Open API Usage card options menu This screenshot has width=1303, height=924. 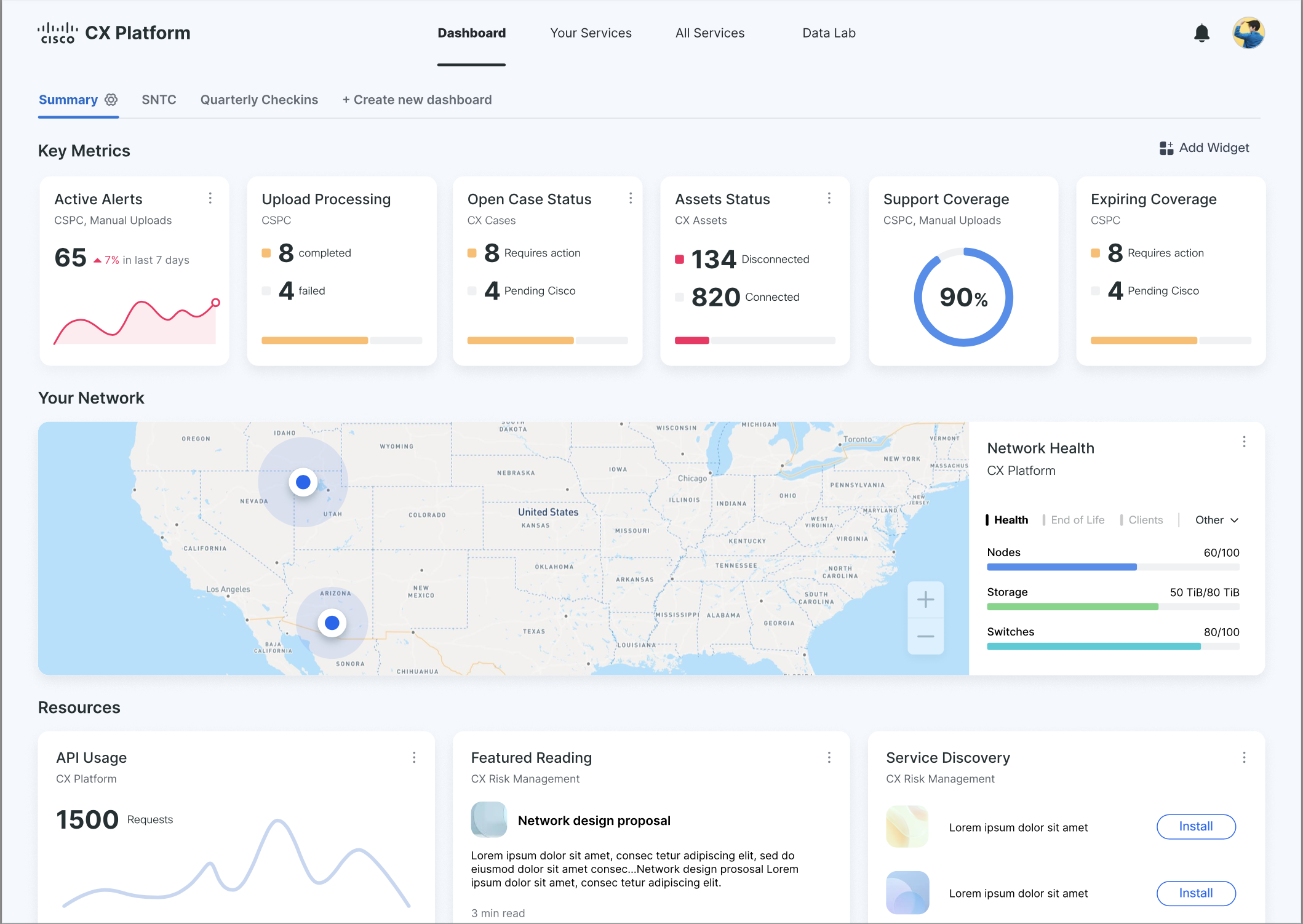[x=414, y=757]
